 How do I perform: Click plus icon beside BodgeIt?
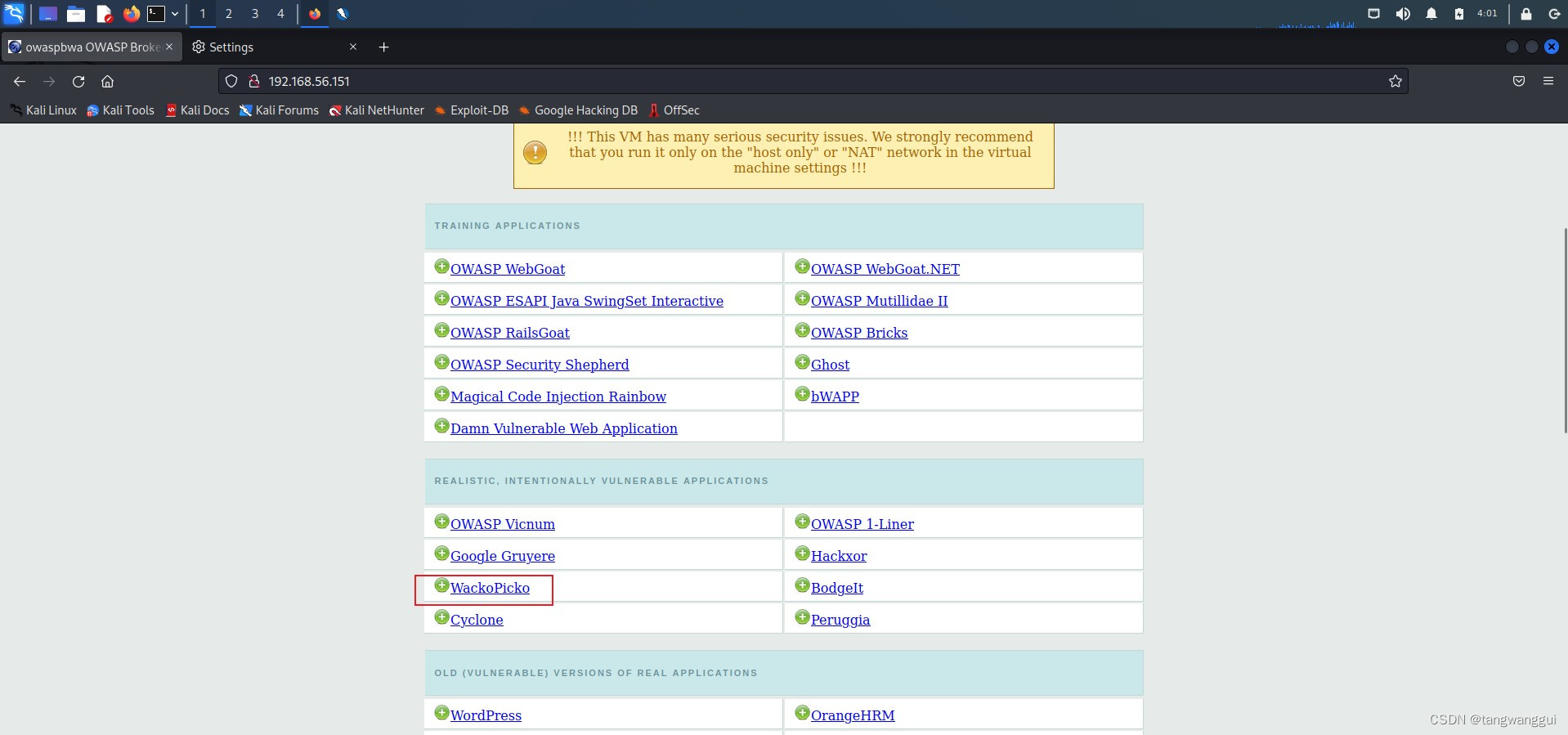point(802,585)
